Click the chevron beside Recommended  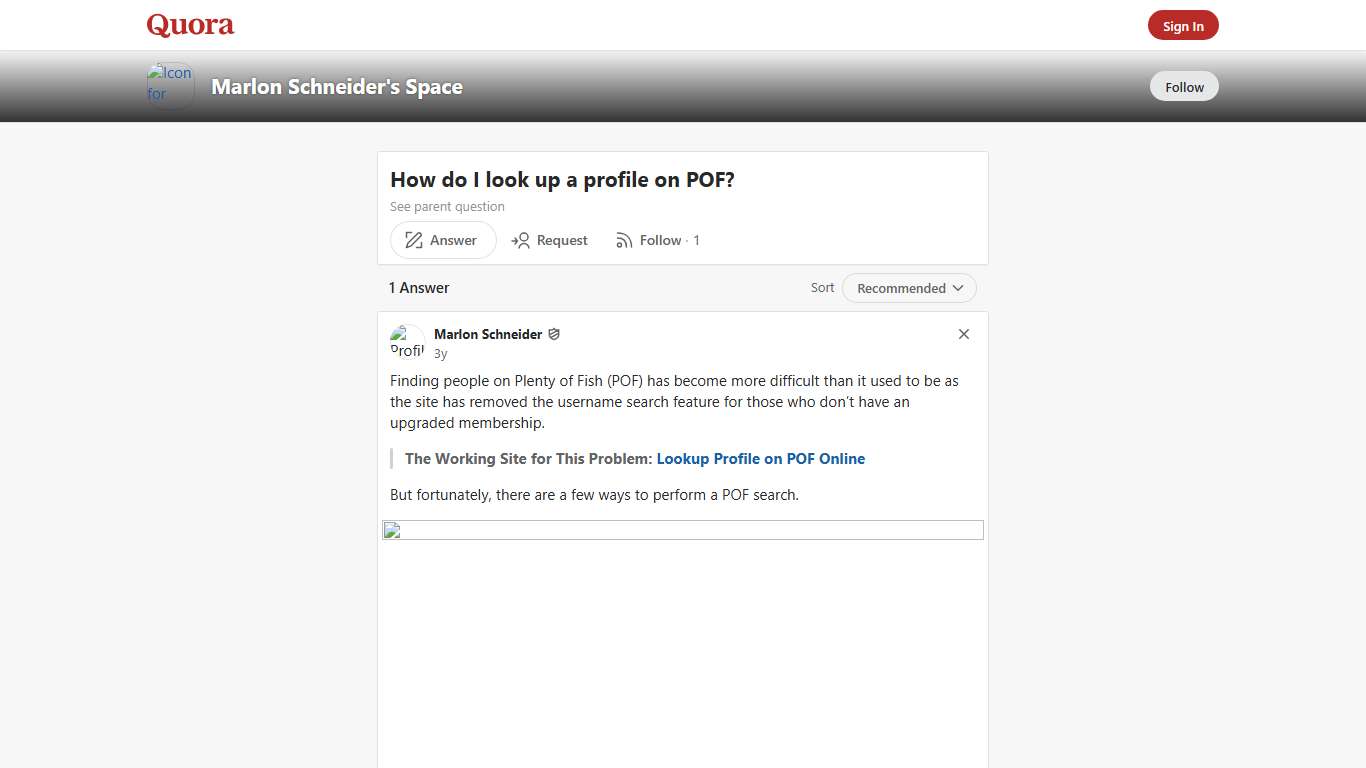pos(958,288)
